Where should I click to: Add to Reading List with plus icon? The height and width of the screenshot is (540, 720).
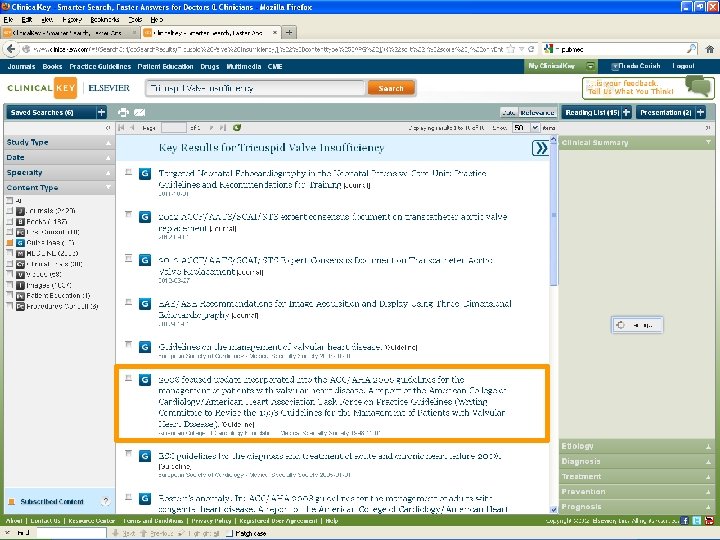coord(626,112)
